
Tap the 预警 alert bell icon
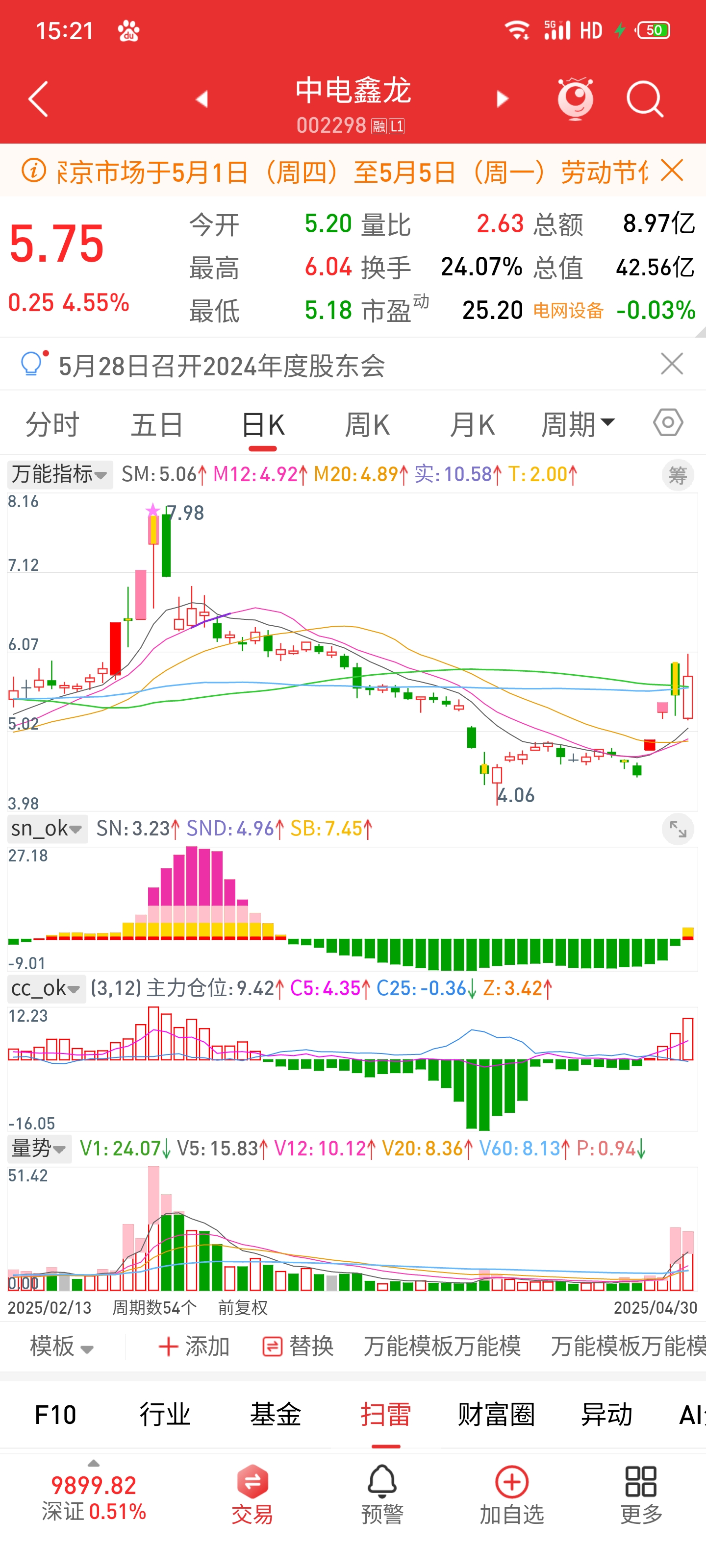point(382,1495)
